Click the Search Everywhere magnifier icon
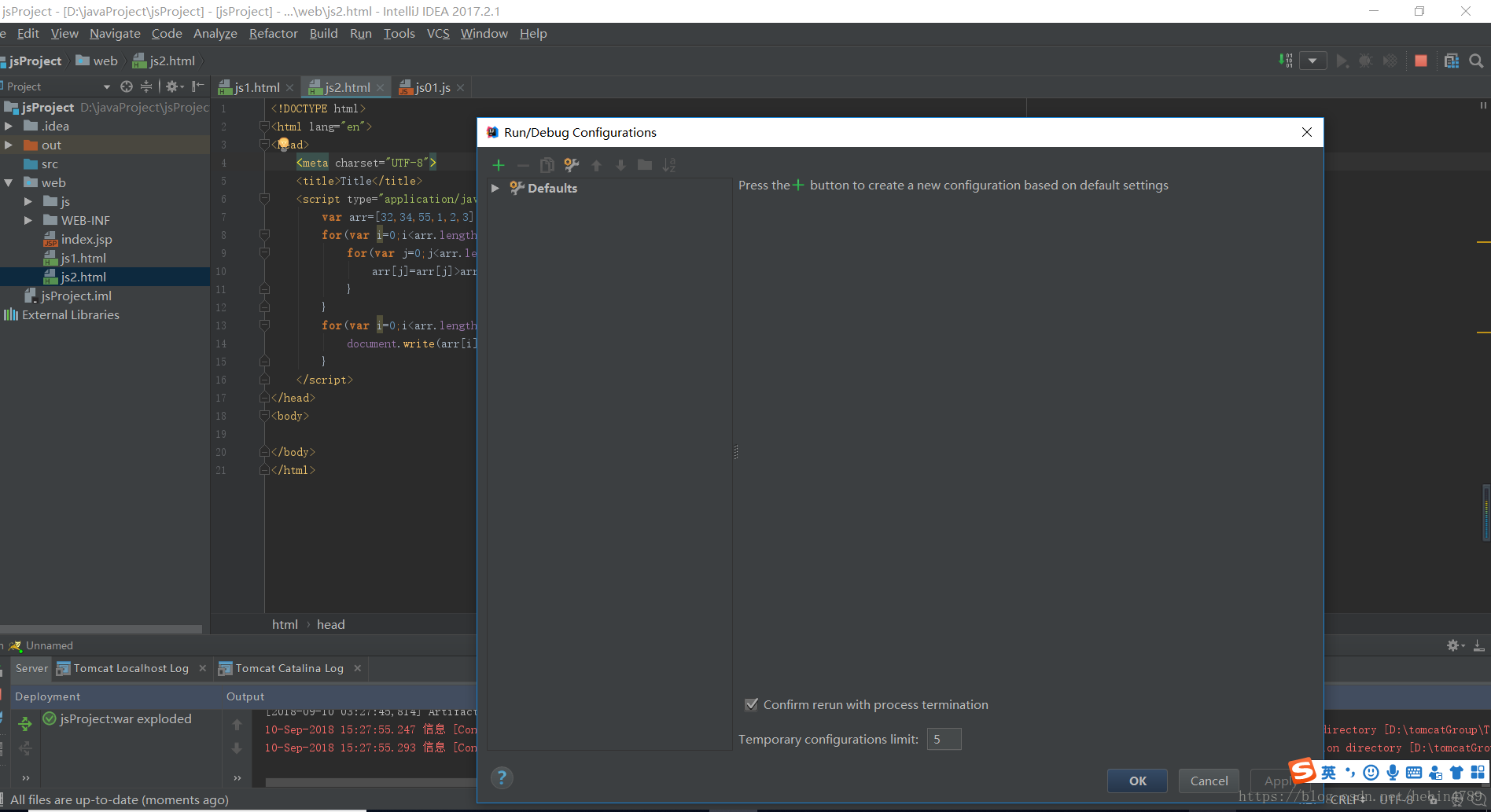Image resolution: width=1491 pixels, height=812 pixels. point(1476,61)
